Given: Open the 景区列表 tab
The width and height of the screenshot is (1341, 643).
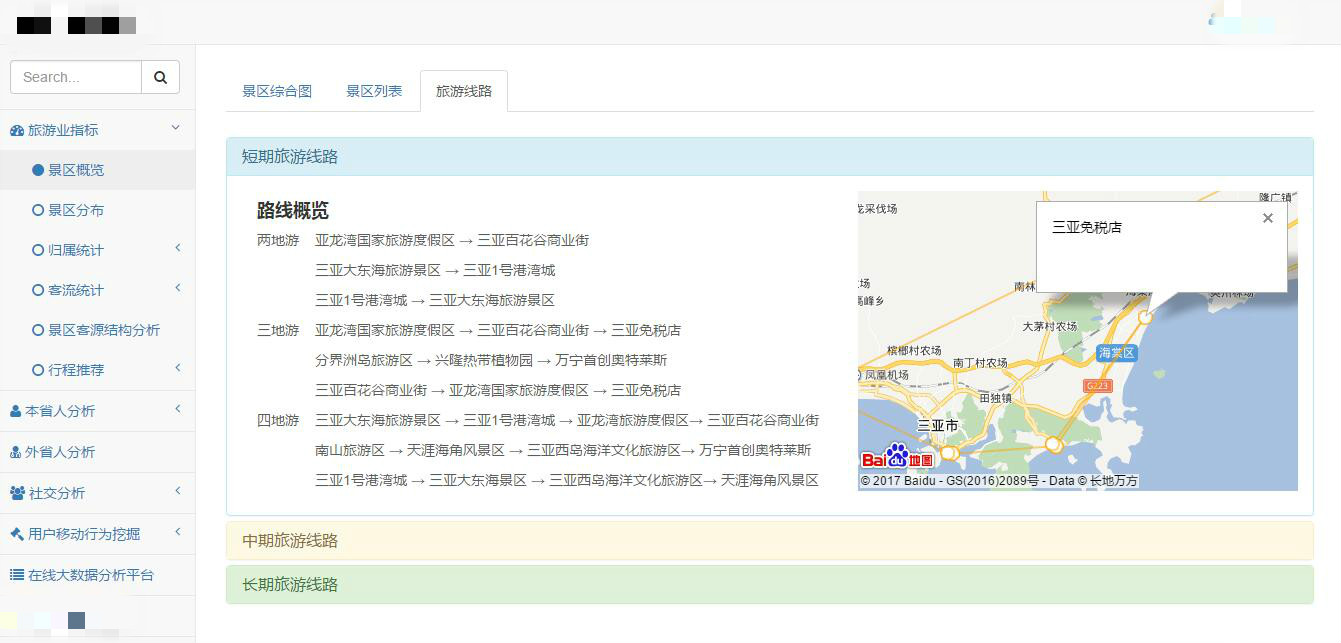Looking at the screenshot, I should (x=374, y=91).
